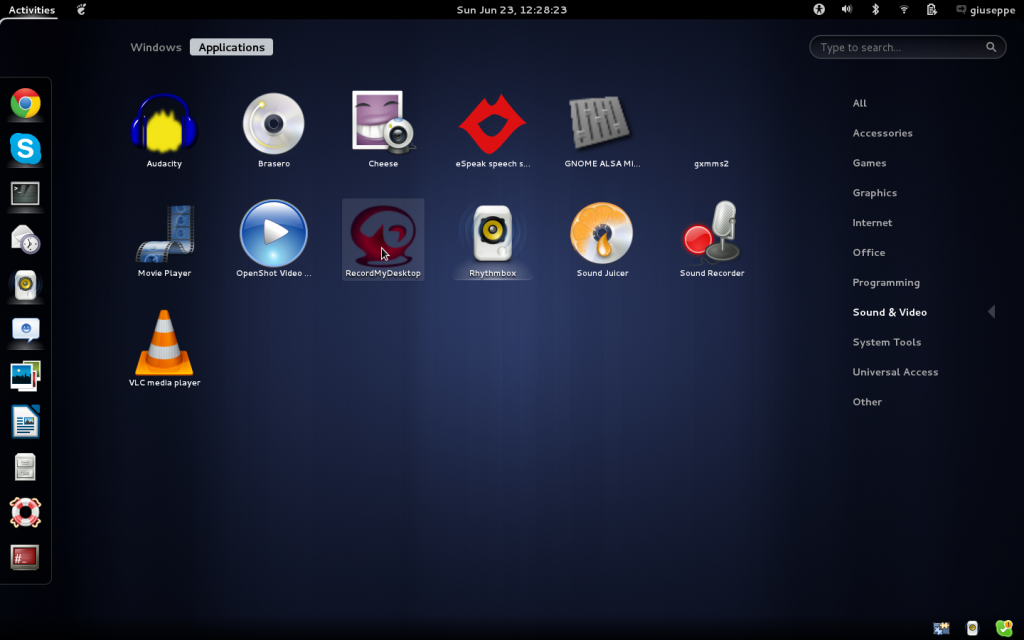
Task: Click the photo tray icon at bottom right
Action: tap(941, 628)
